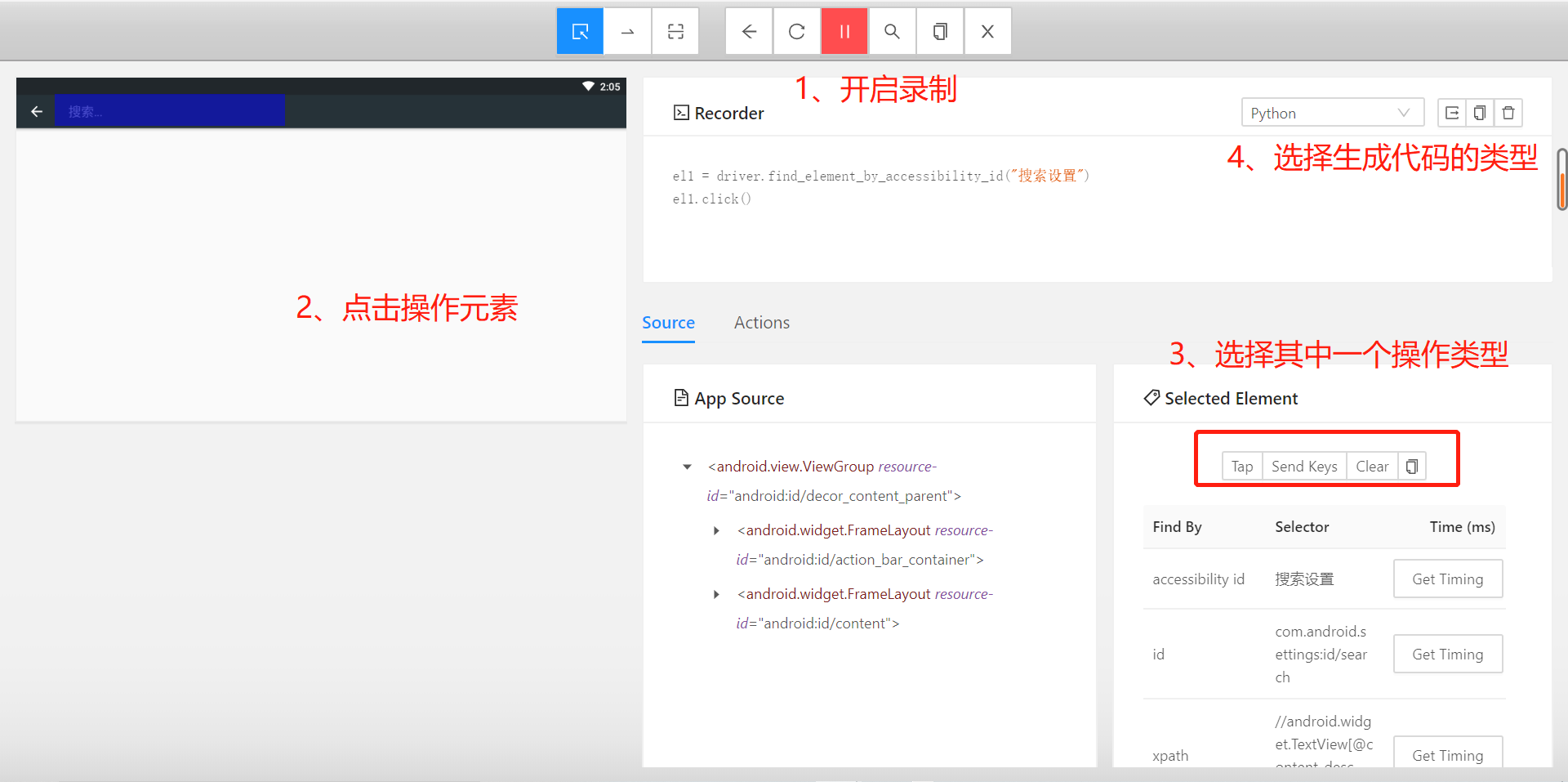The width and height of the screenshot is (1568, 782).
Task: Switch to the Actions tab
Action: tap(762, 323)
